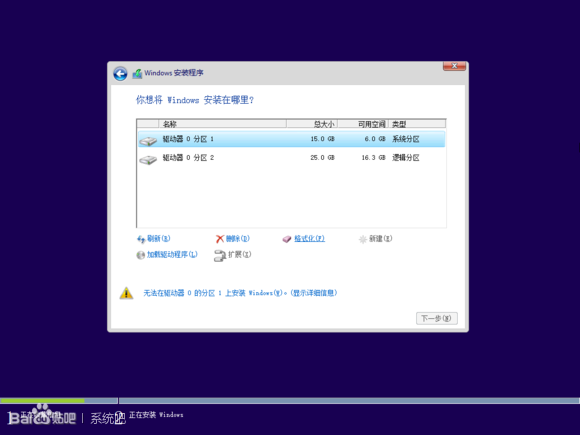Click the disc icon beside 加载驱动程序
580x435 pixels.
[141, 255]
